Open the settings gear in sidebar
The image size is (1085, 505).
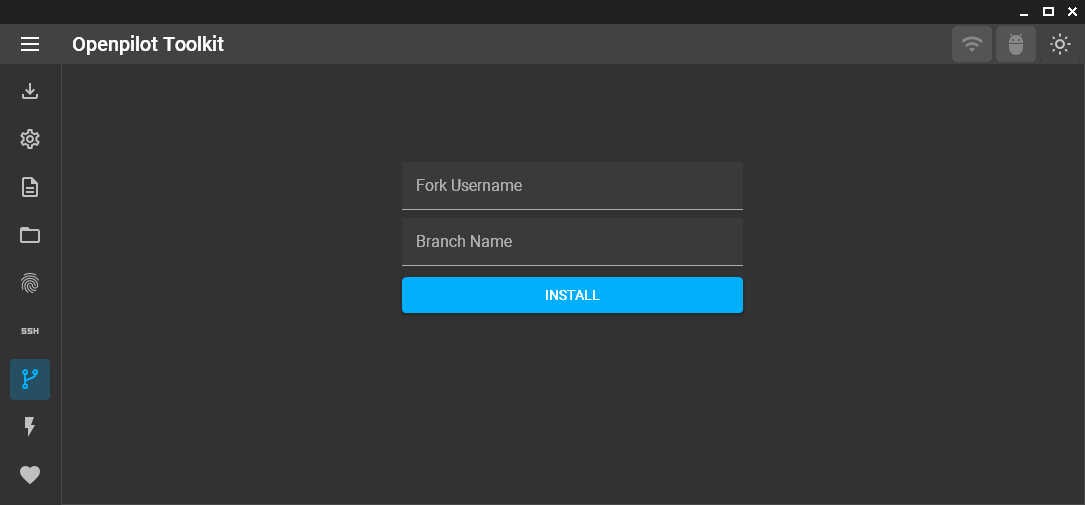coord(30,139)
